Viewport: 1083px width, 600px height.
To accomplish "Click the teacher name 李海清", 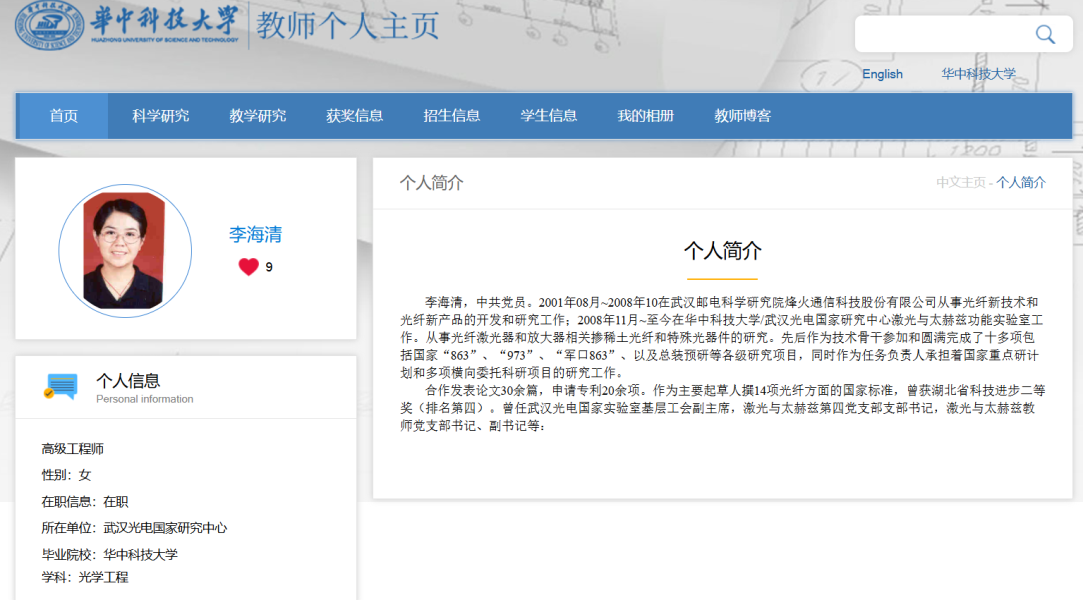I will pyautogui.click(x=255, y=235).
